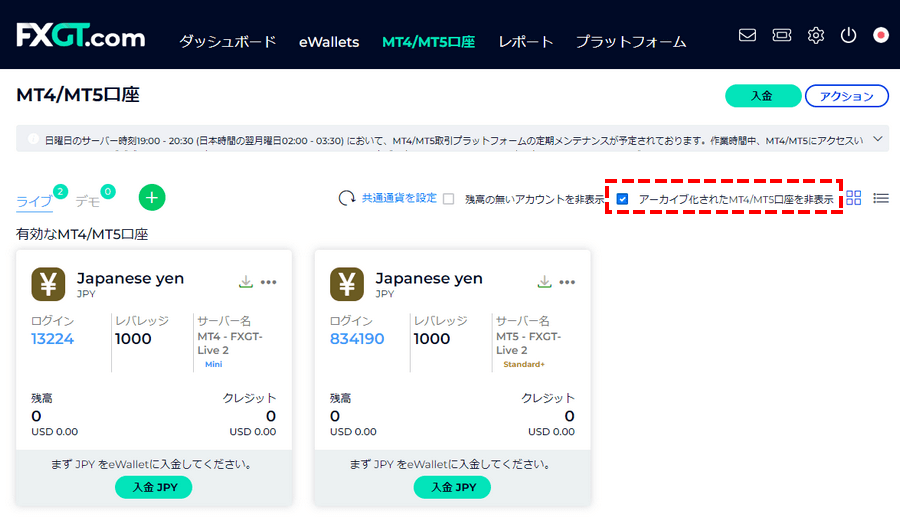Expand the maintenance notice chevron
This screenshot has width=900, height=518.
point(878,139)
